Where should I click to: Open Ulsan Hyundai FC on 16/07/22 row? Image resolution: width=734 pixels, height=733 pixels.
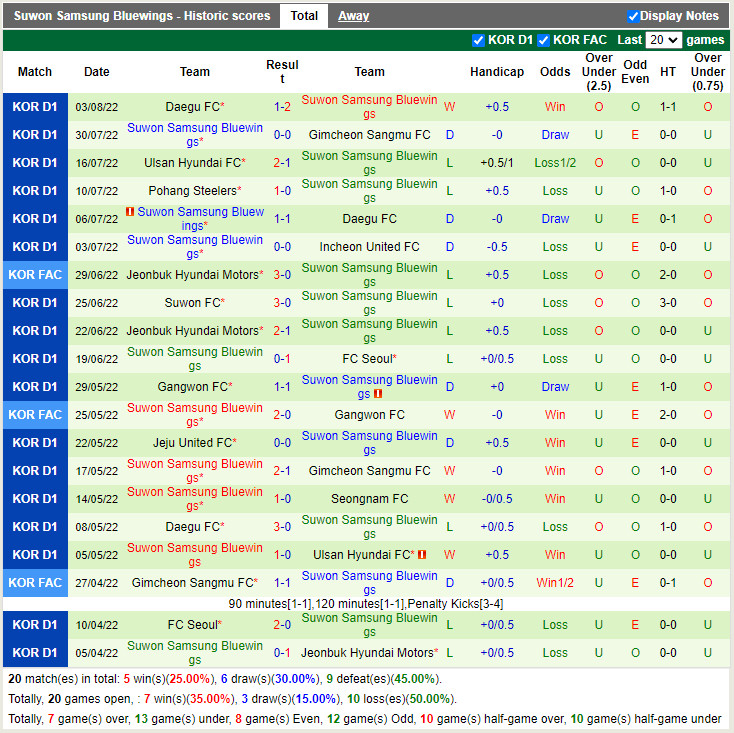click(x=192, y=163)
